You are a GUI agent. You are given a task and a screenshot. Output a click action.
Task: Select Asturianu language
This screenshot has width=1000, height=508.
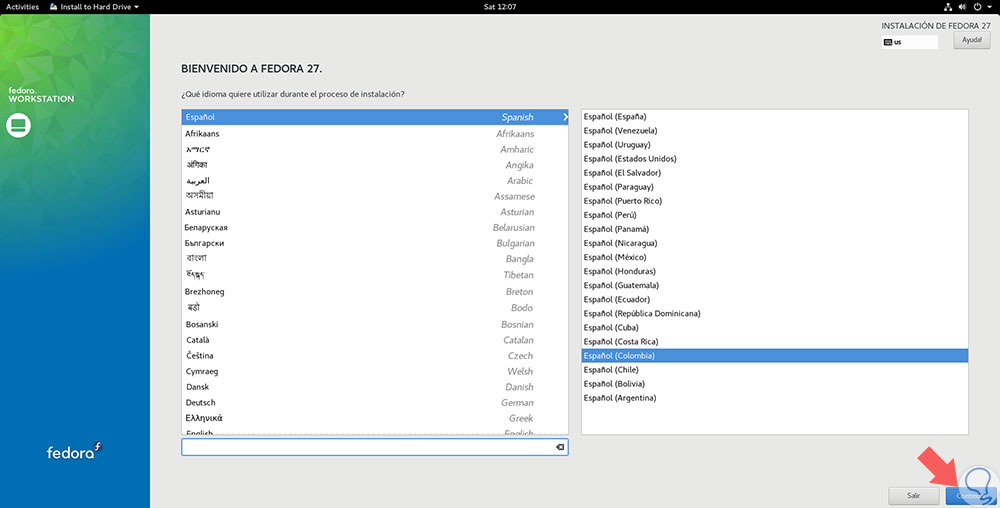point(374,212)
